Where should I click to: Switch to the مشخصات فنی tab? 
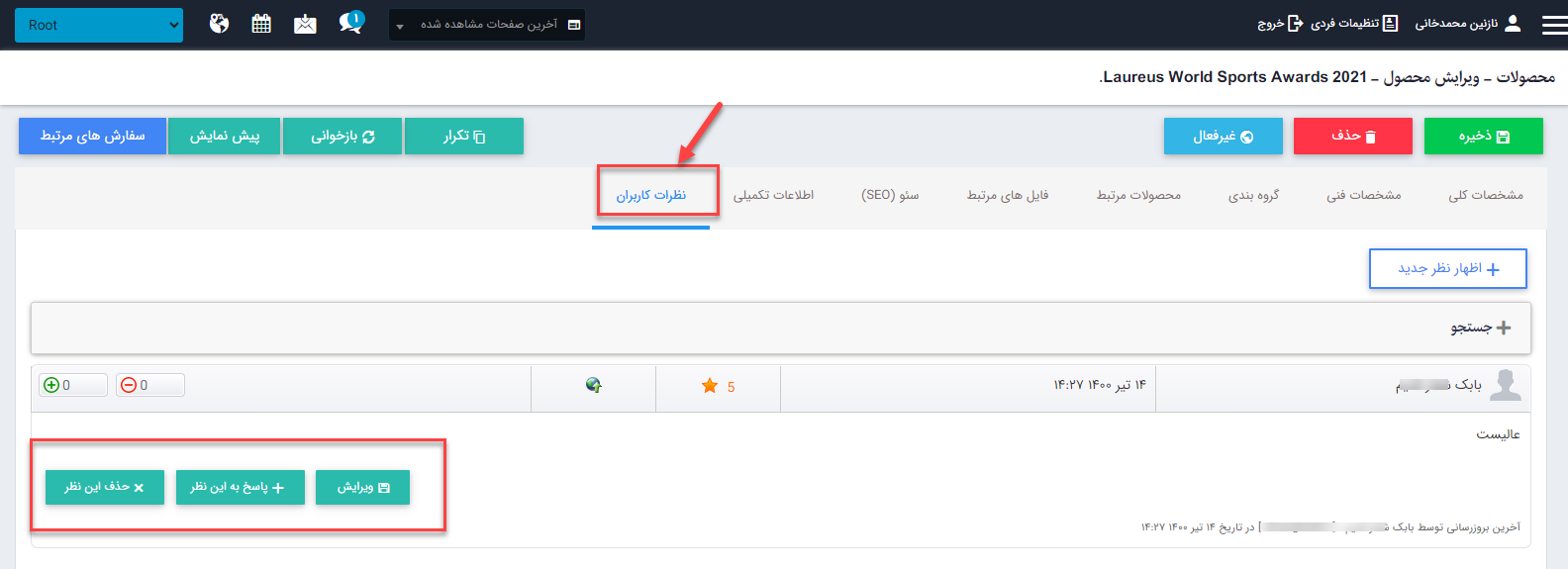(1363, 195)
